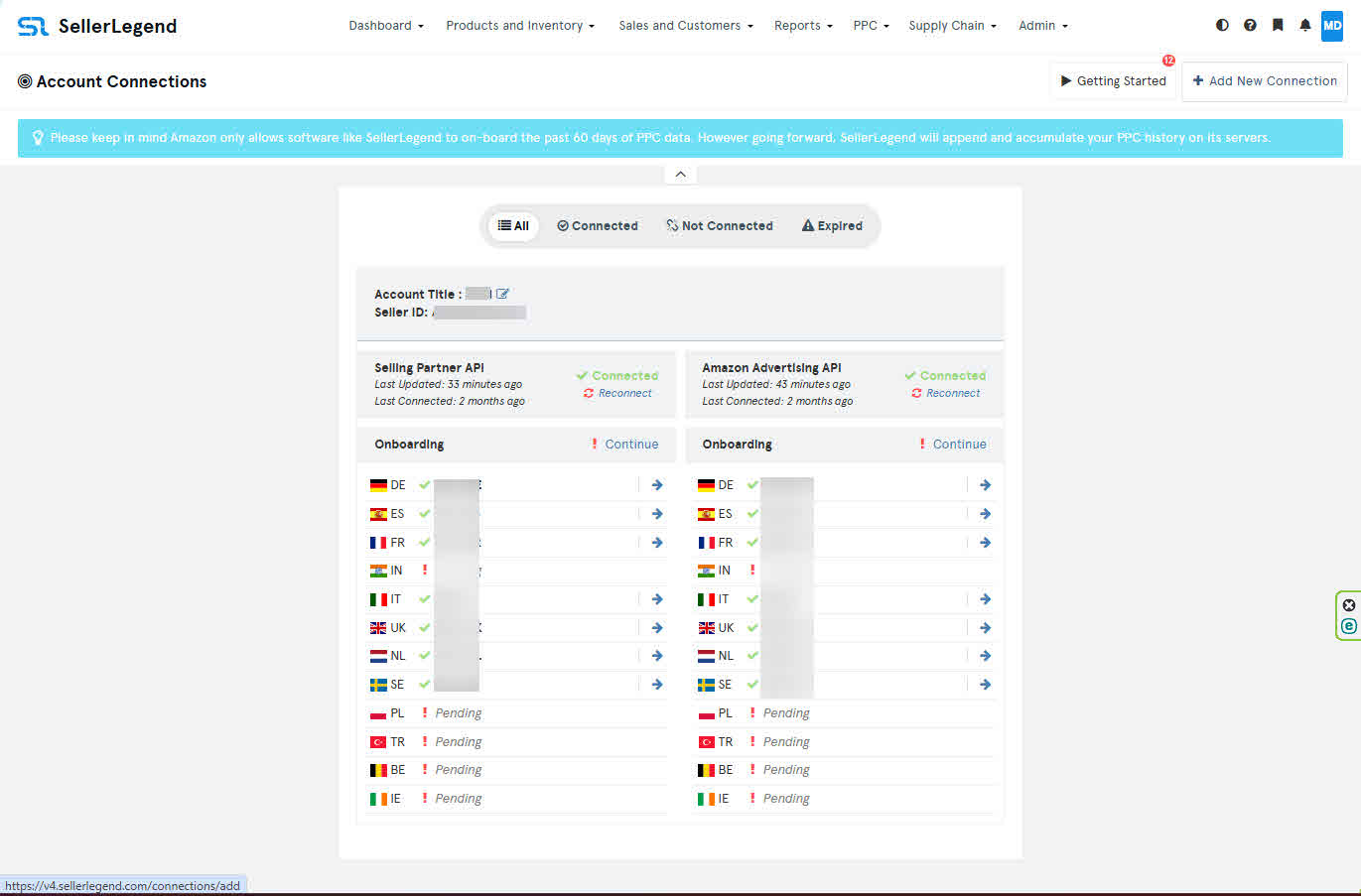Image resolution: width=1361 pixels, height=896 pixels.
Task: Click TR Pending under Amazon Advertising API
Action: pos(786,742)
